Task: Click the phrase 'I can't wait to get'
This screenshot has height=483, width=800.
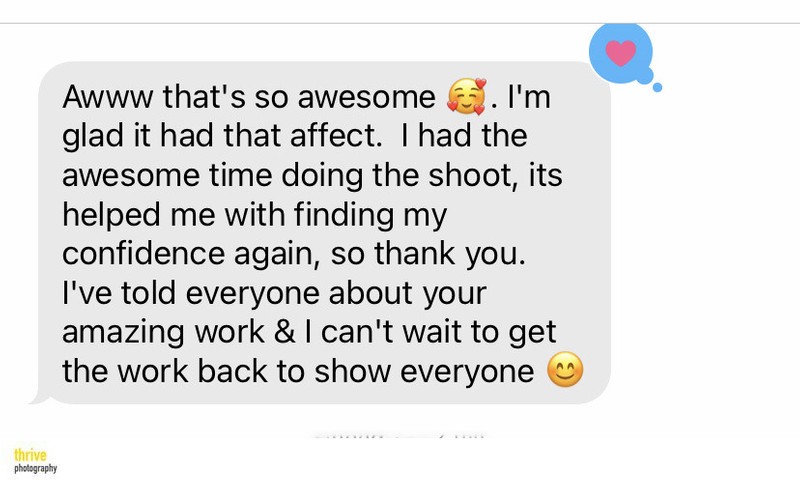Action: (x=430, y=332)
